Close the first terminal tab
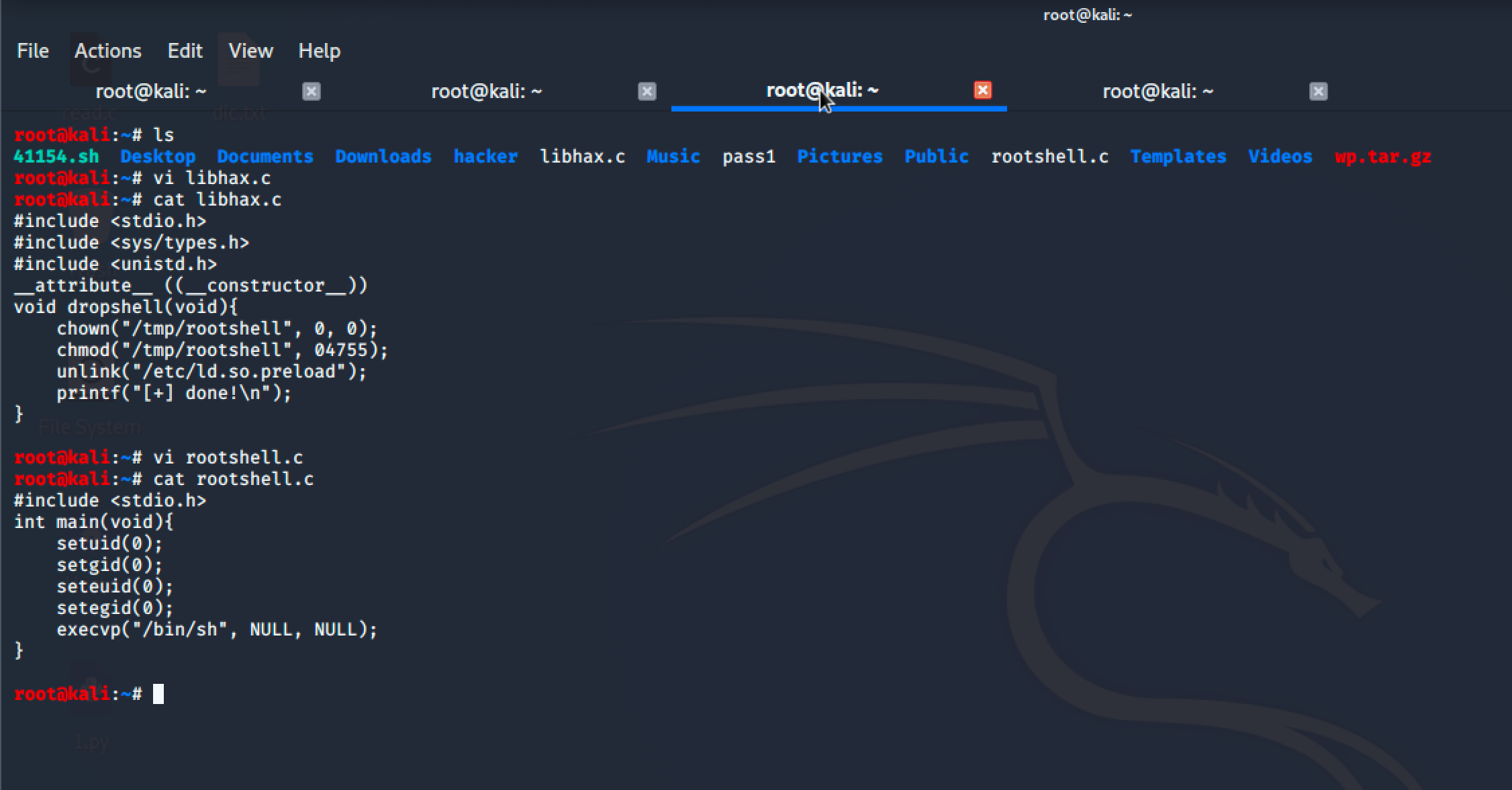 tap(311, 91)
